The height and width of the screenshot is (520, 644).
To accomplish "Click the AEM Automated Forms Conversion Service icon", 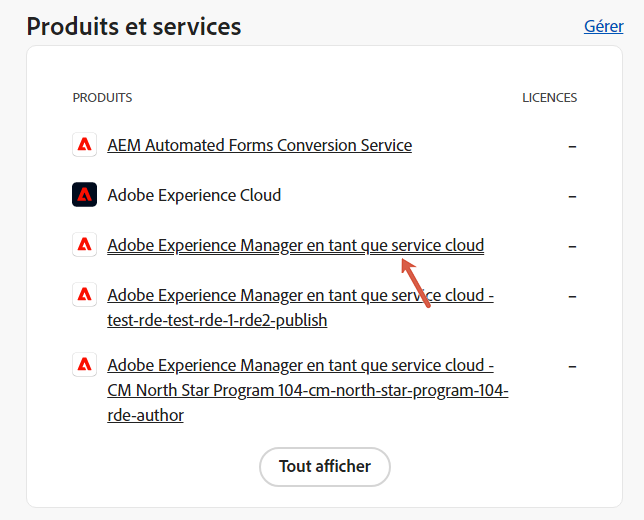I will click(x=84, y=145).
